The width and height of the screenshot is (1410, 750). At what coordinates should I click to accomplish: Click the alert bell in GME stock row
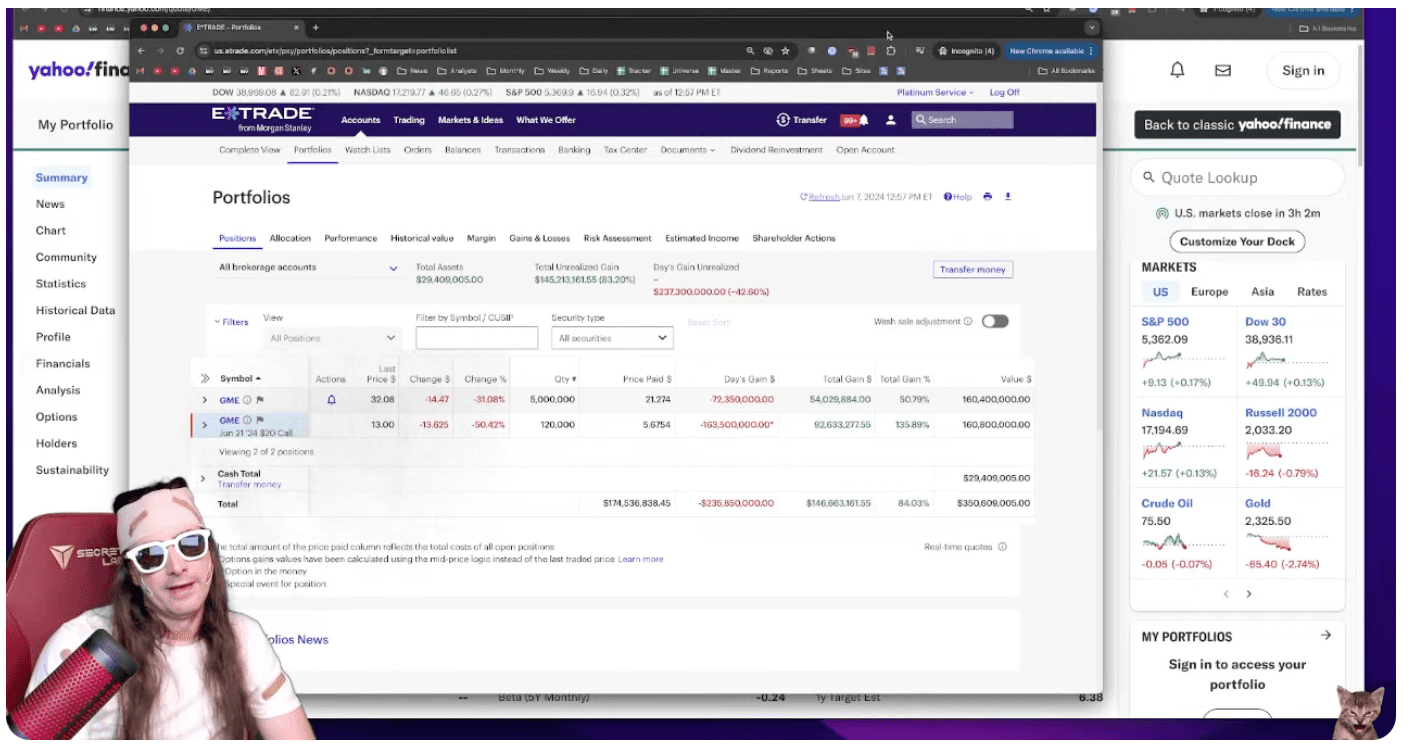click(x=331, y=400)
